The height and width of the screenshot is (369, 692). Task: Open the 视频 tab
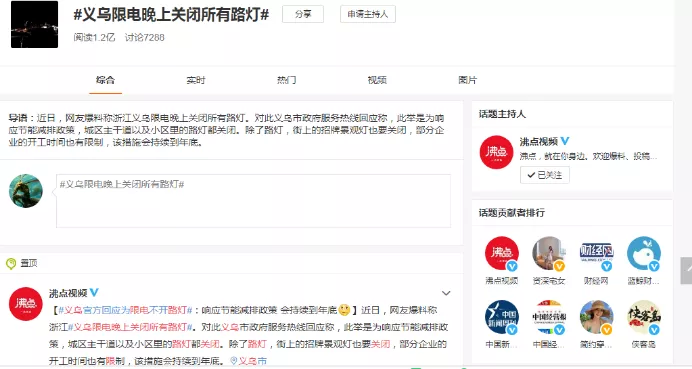(377, 80)
